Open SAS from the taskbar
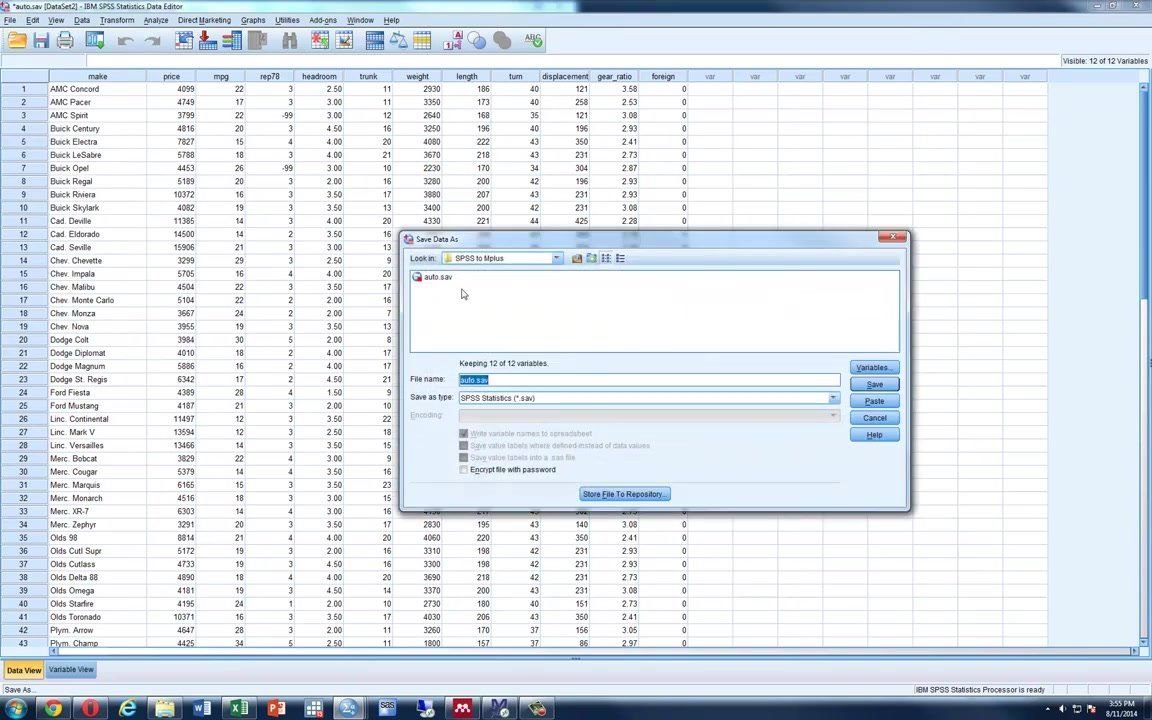 tap(388, 708)
